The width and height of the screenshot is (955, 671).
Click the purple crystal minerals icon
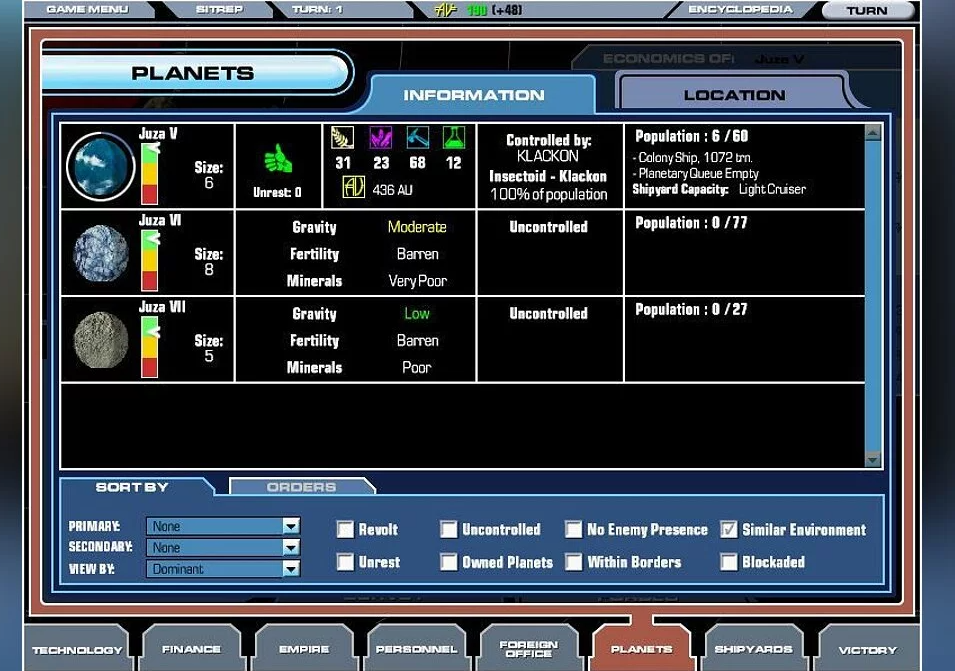[x=381, y=138]
